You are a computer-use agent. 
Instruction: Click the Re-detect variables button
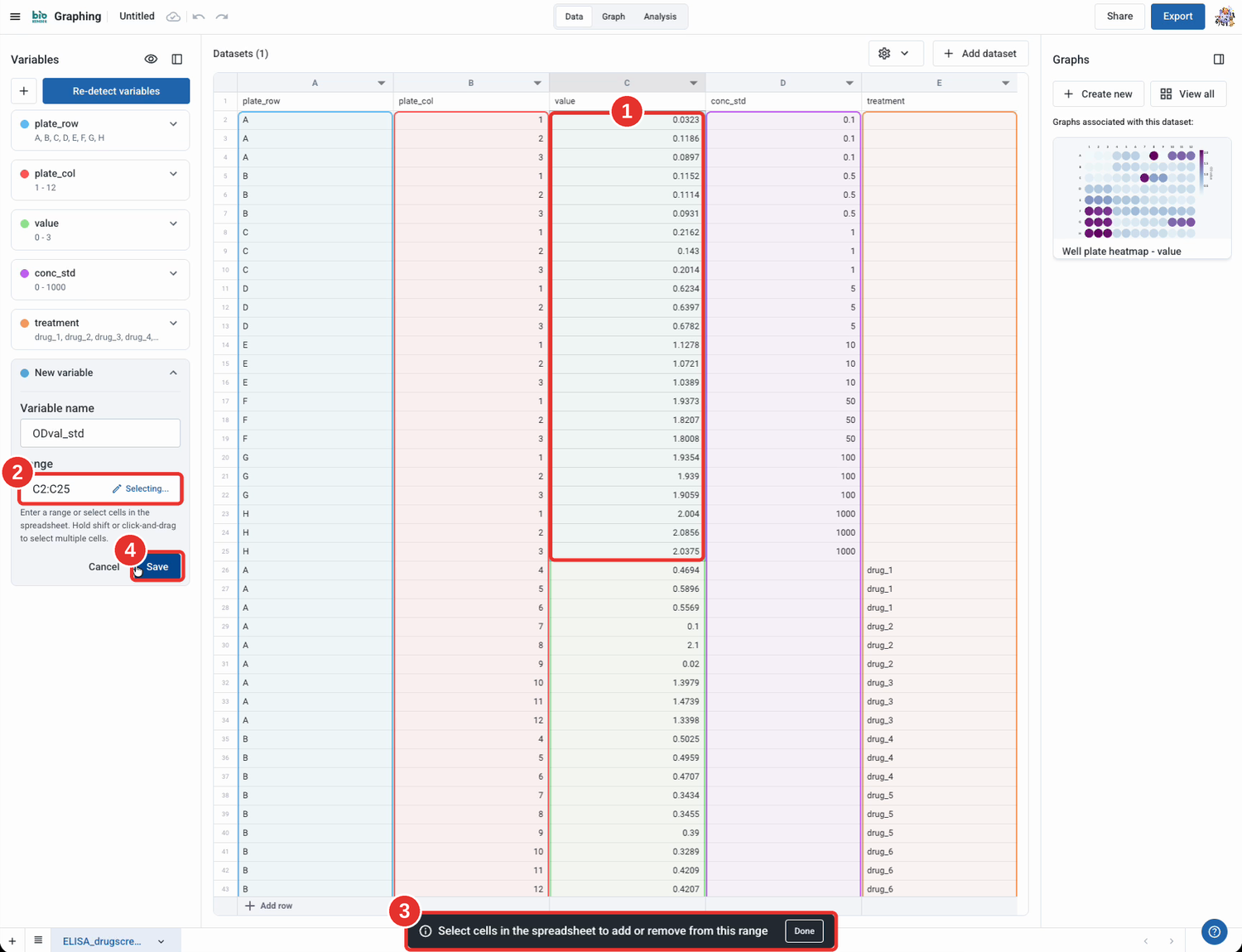tap(116, 91)
